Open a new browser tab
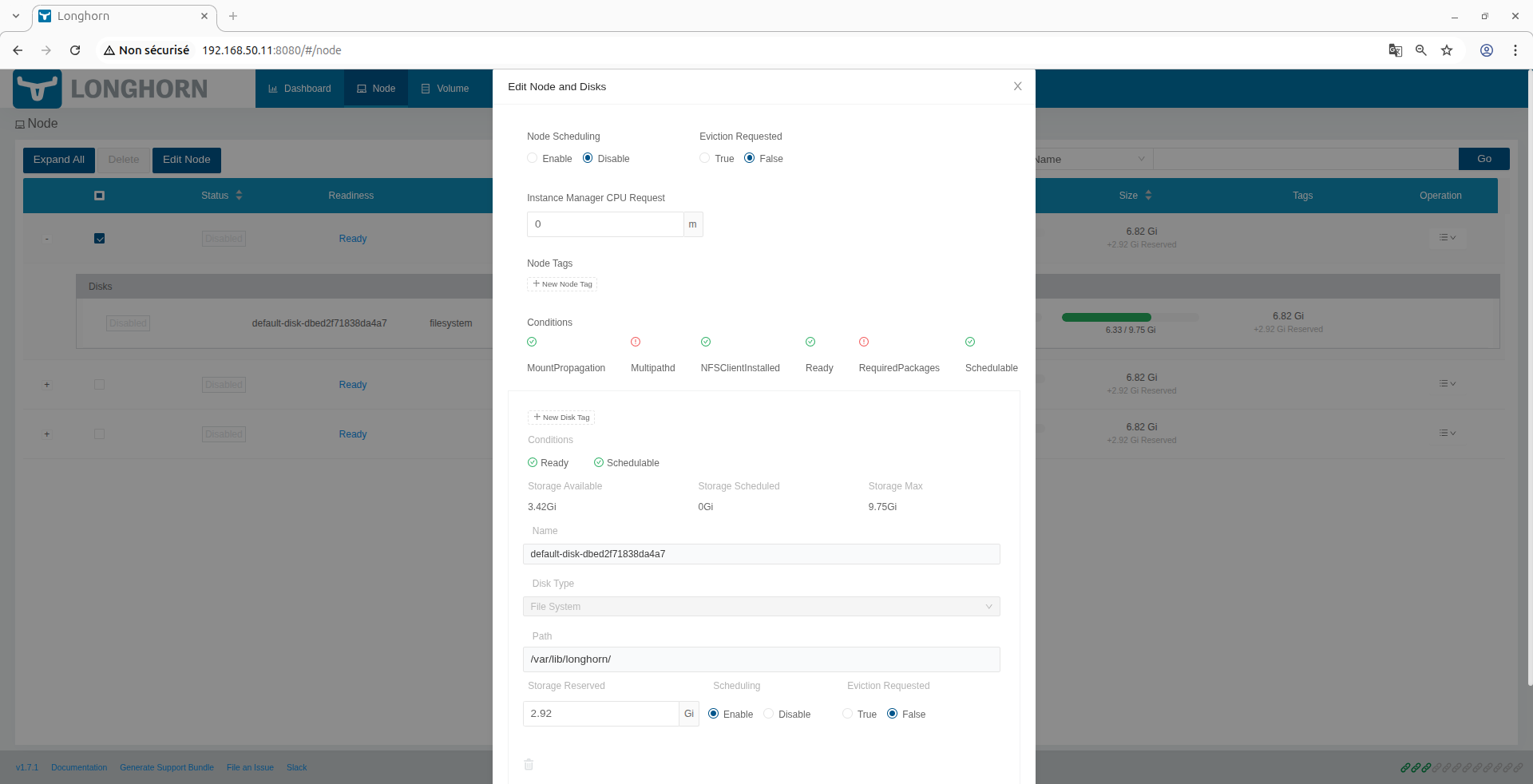Image resolution: width=1533 pixels, height=784 pixels. pyautogui.click(x=233, y=16)
